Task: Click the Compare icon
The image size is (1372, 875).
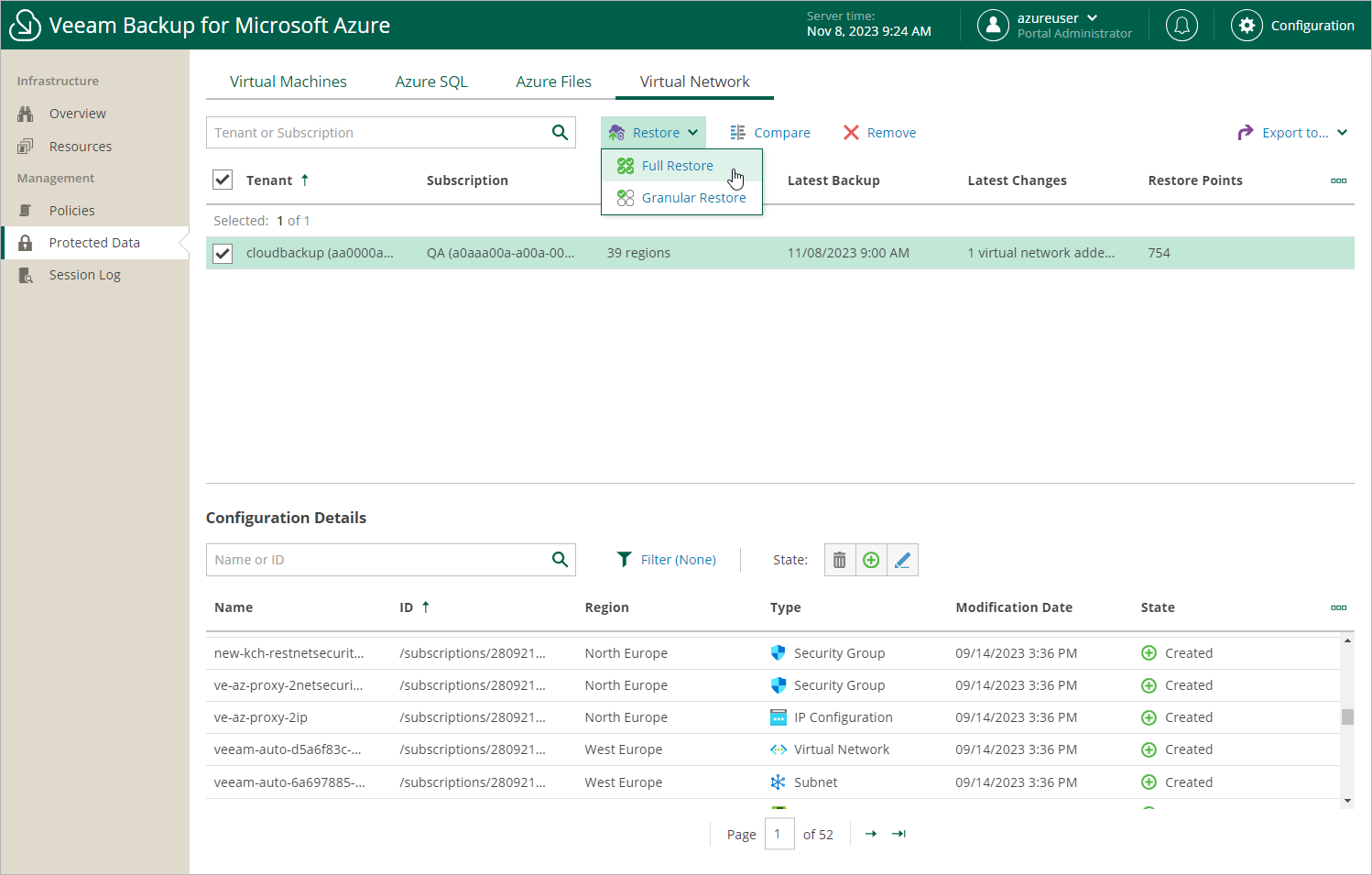Action: click(x=737, y=133)
